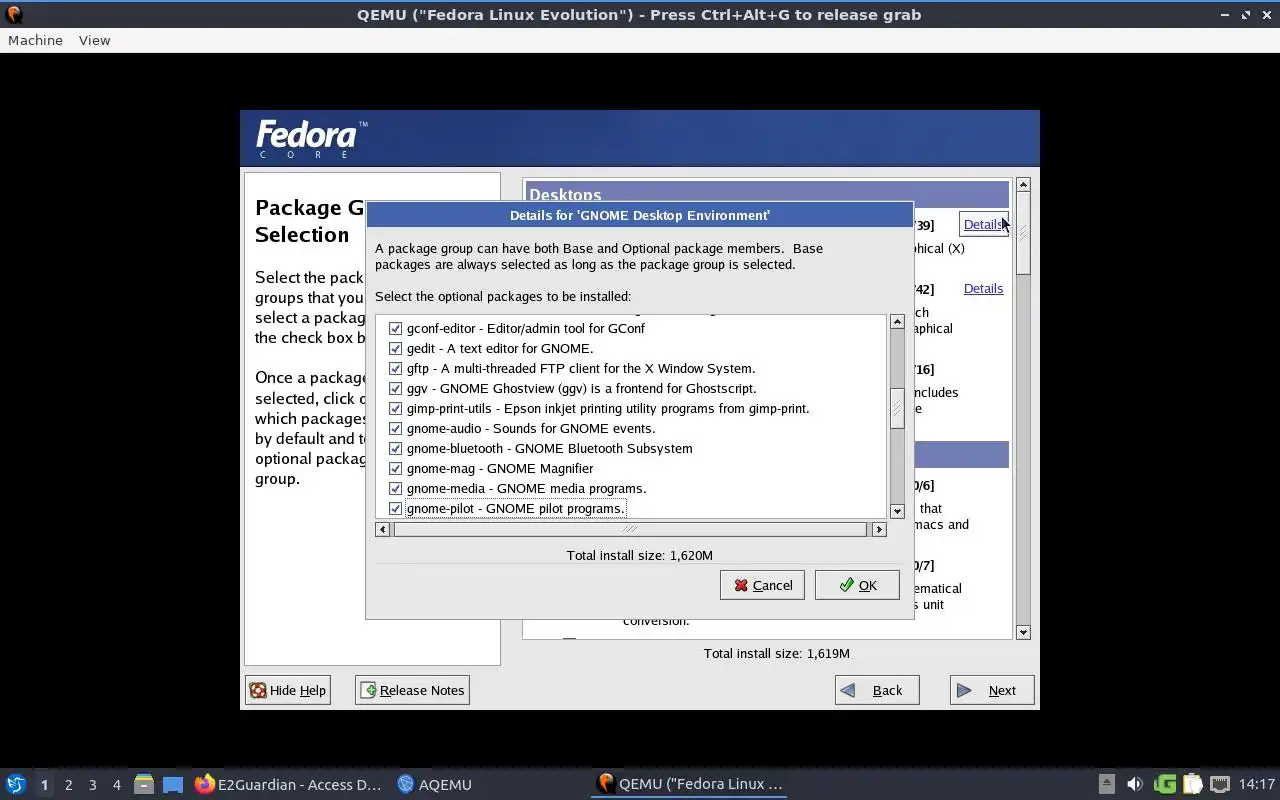The width and height of the screenshot is (1280, 800).
Task: Open the file manager taskbar icon
Action: [144, 784]
